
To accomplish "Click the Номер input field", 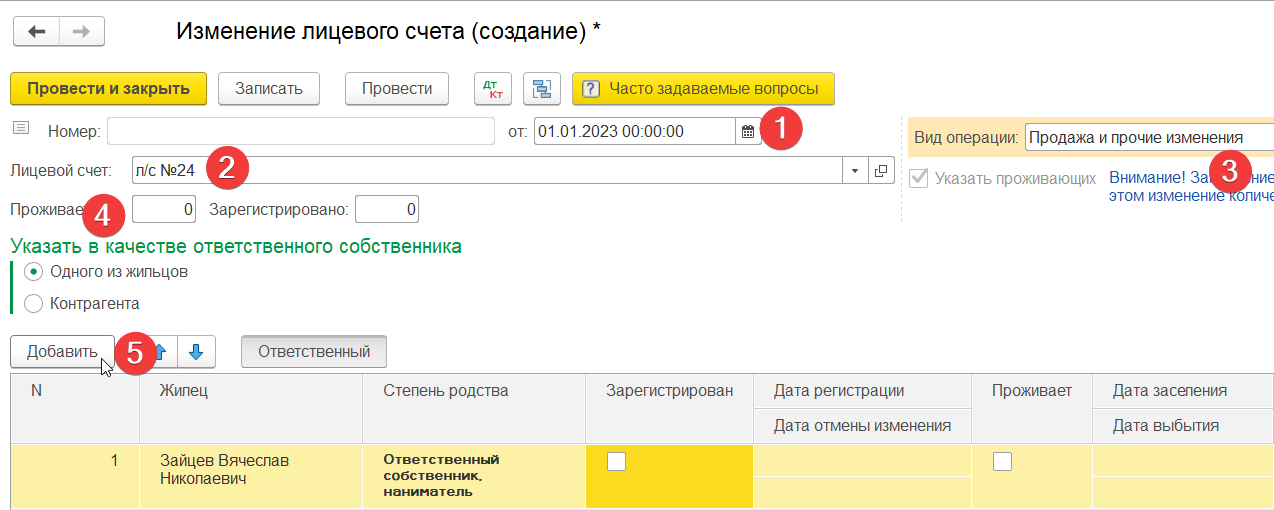I will coord(301,132).
